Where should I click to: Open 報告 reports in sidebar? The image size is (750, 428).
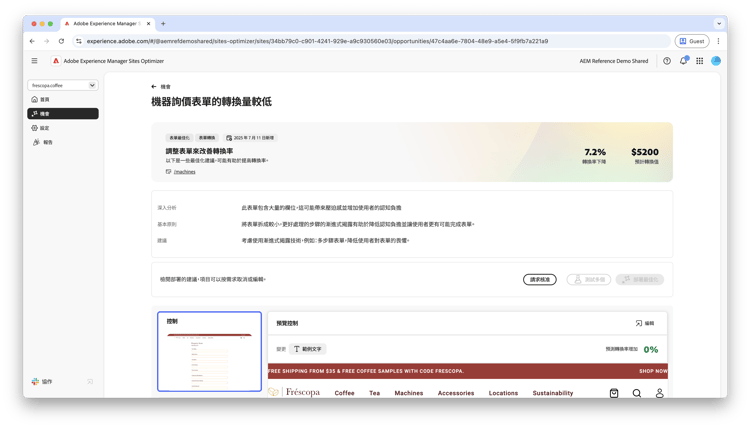tap(63, 142)
